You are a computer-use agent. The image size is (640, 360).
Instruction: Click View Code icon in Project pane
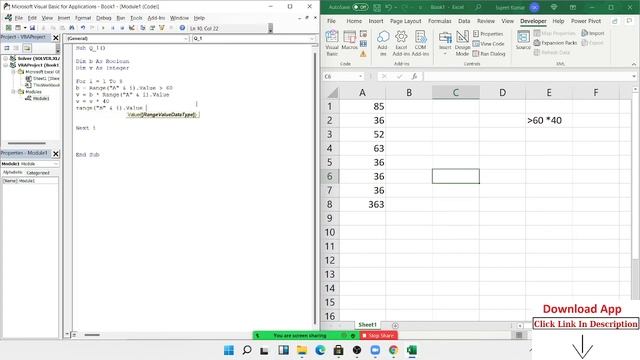(x=7, y=48)
